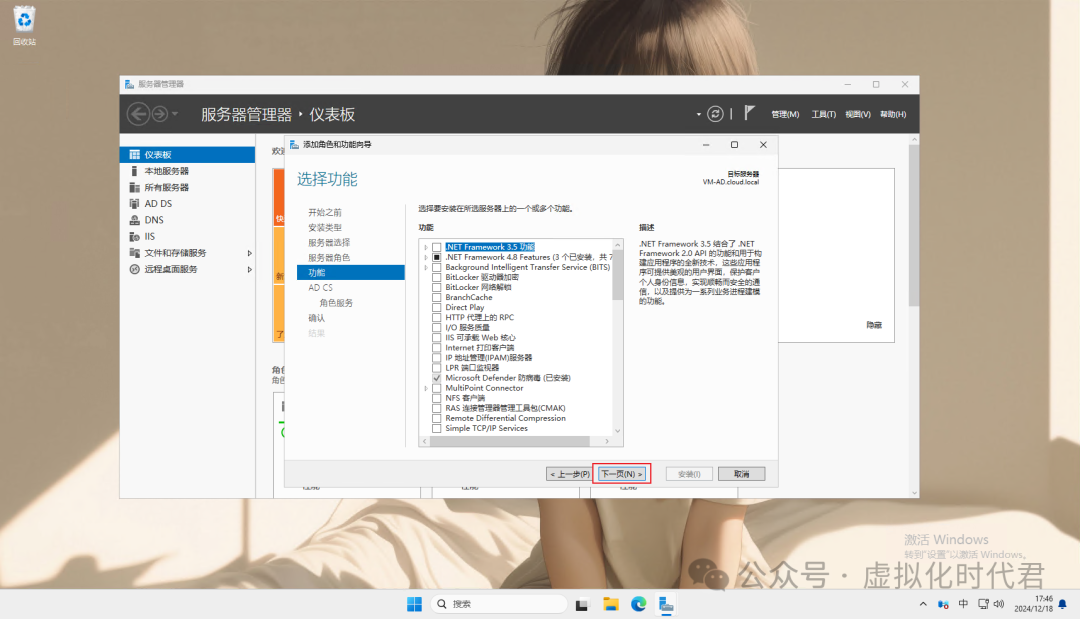Viewport: 1080px width, 619px height.
Task: Open the 视图(V) menu
Action: [x=858, y=114]
